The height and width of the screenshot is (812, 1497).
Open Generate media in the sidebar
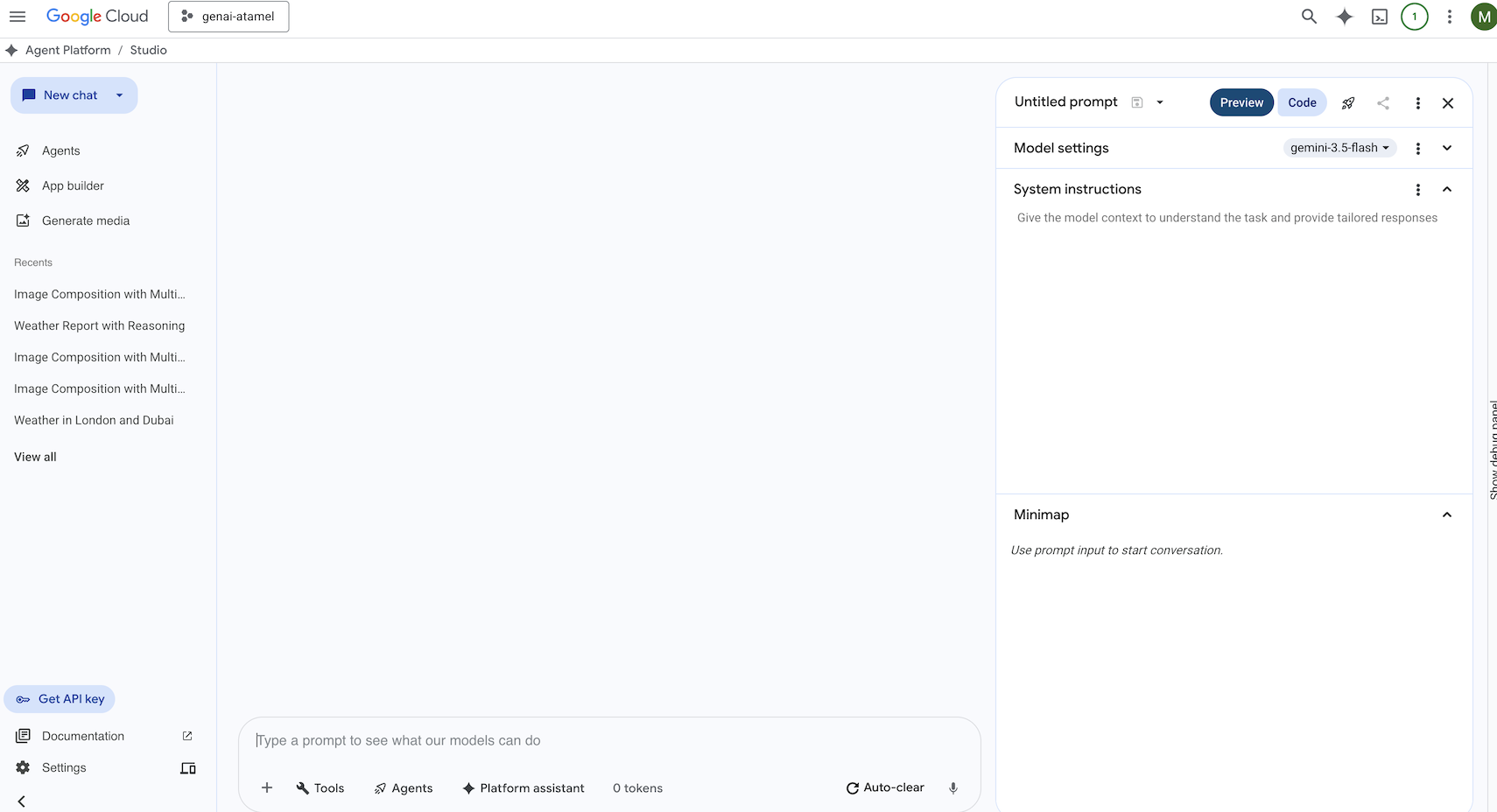[86, 220]
